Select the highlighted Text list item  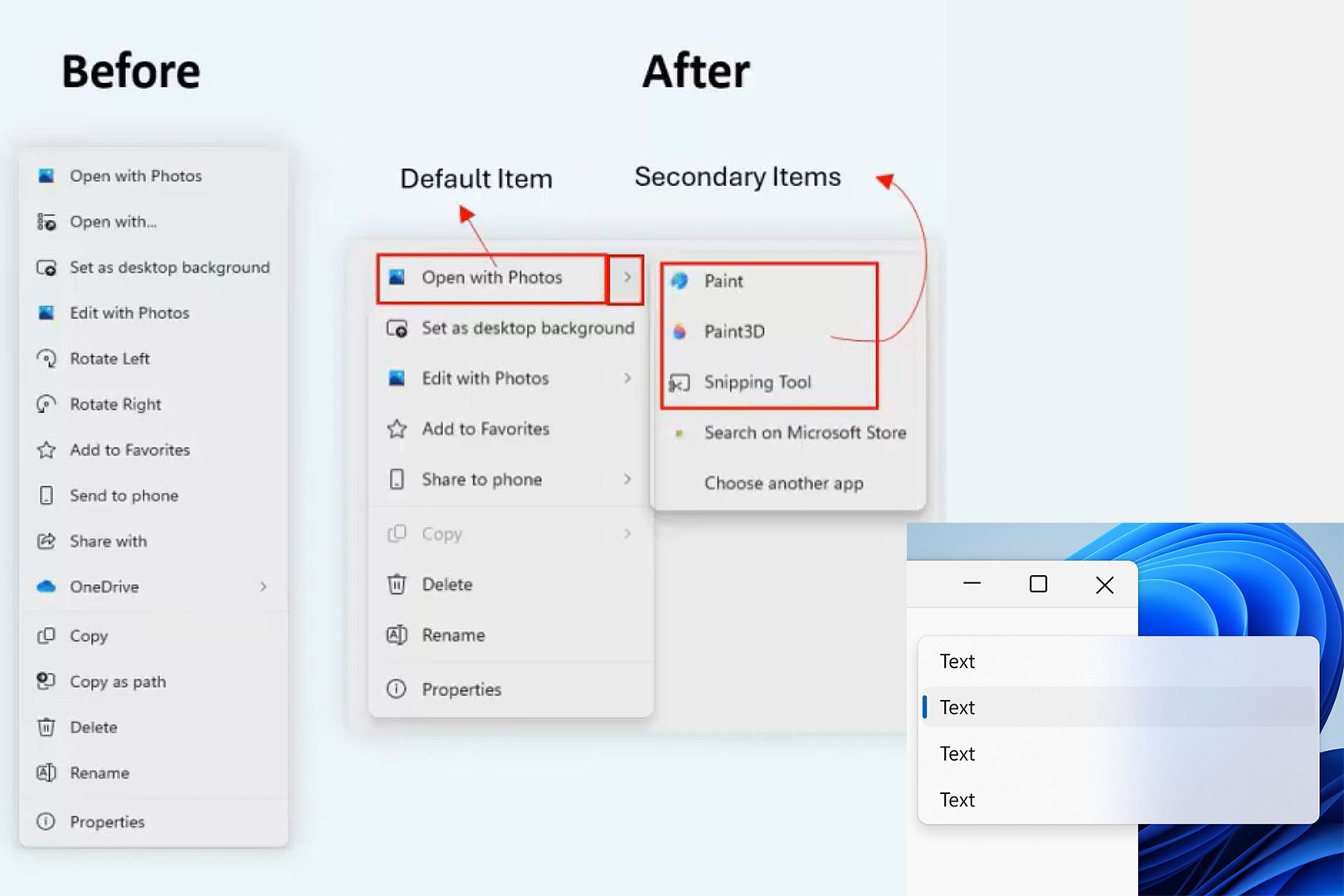(x=957, y=708)
